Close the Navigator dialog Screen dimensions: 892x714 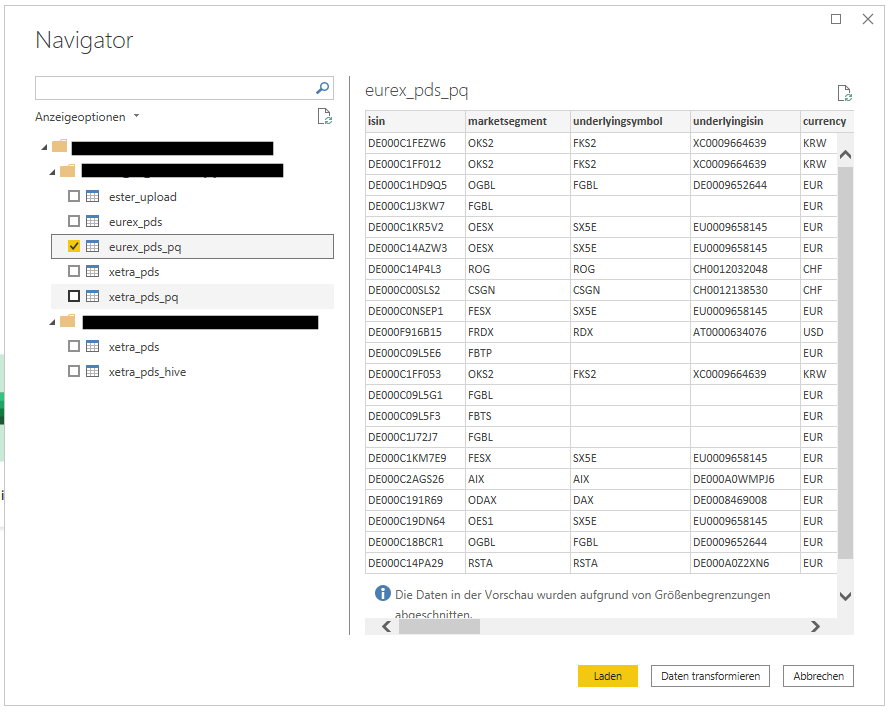pos(868,19)
